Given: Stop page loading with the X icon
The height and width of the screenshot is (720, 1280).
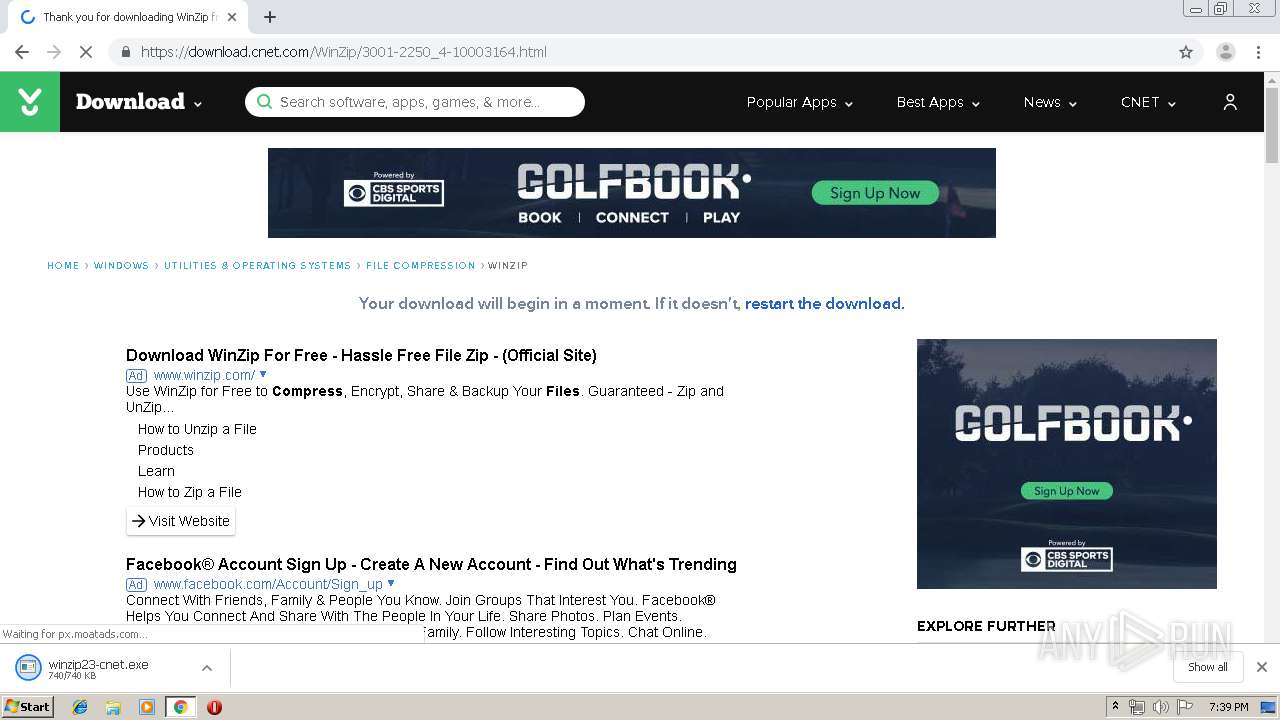Looking at the screenshot, I should (x=86, y=52).
